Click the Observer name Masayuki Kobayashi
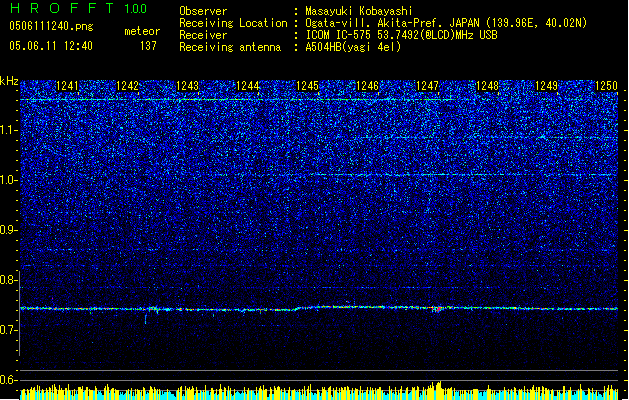The image size is (629, 400). [x=359, y=11]
